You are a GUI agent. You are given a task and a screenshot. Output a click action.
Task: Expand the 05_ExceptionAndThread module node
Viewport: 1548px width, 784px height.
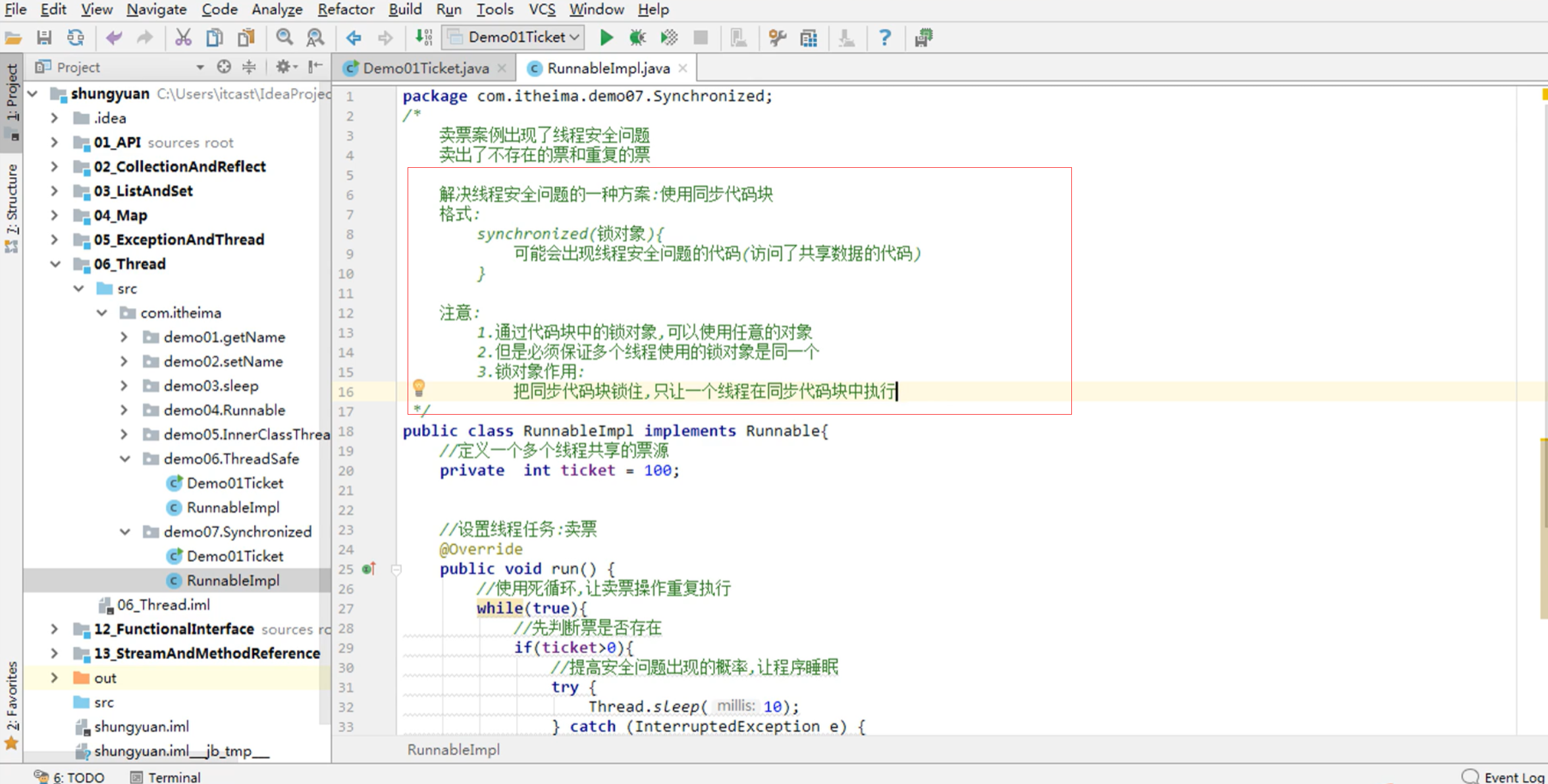click(x=55, y=240)
